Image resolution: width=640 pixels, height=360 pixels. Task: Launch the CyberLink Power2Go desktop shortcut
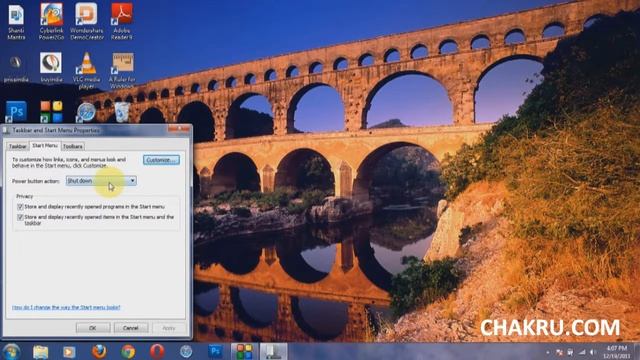pos(51,22)
